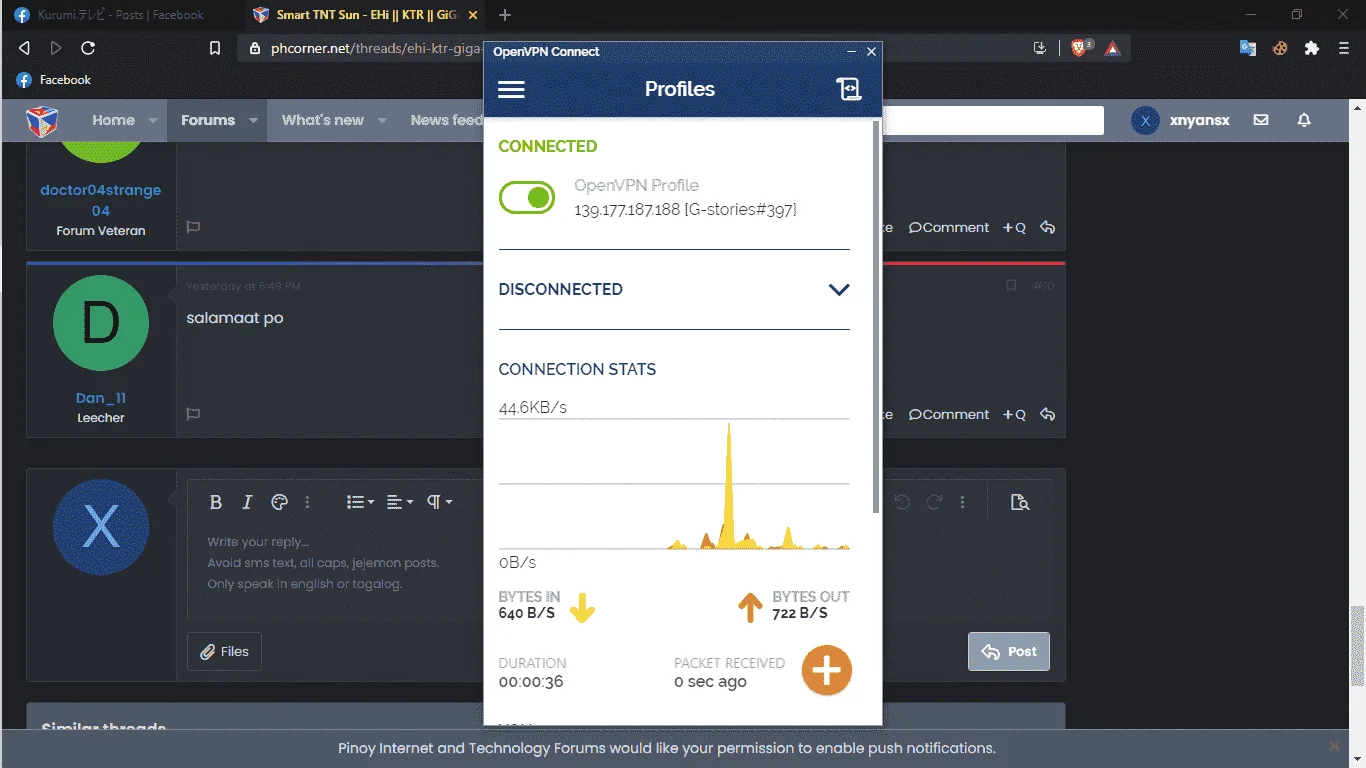Click the cookie extension icon
Viewport: 1366px width, 768px height.
1280,48
